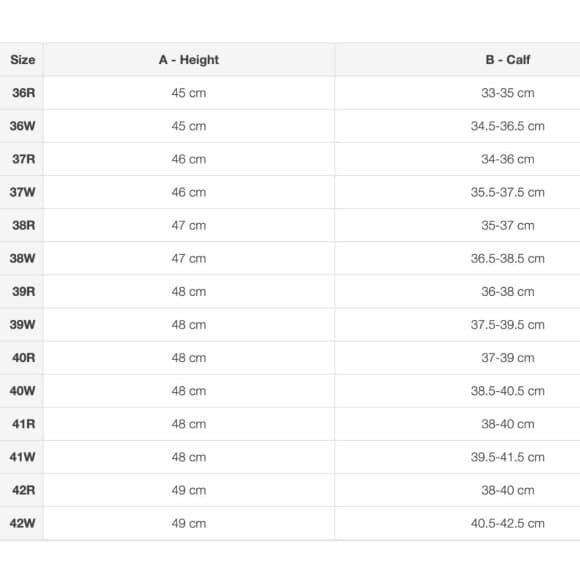Click the 38R size label
The width and height of the screenshot is (580, 580).
click(23, 225)
